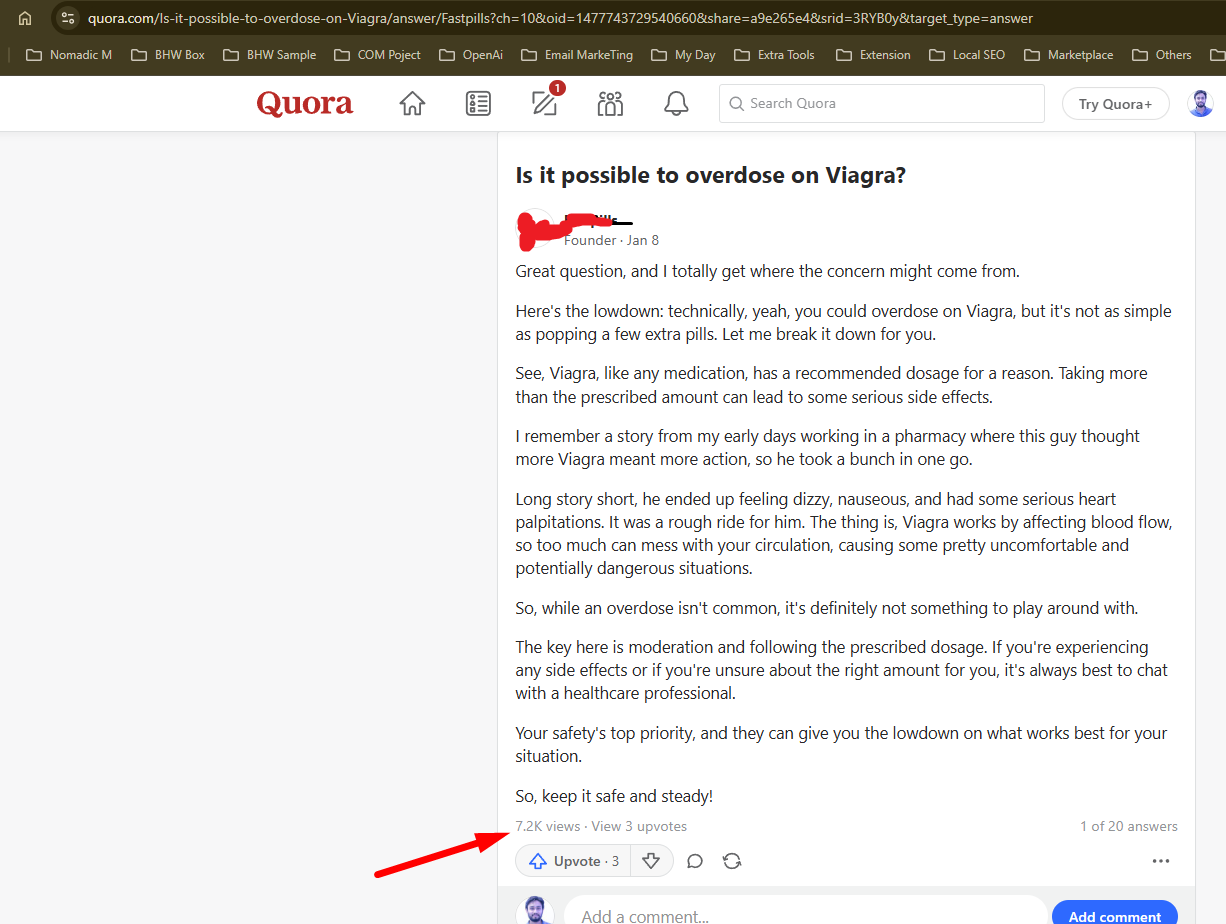Open the Marketplace bookmark folder
The width and height of the screenshot is (1226, 924).
point(1067,55)
